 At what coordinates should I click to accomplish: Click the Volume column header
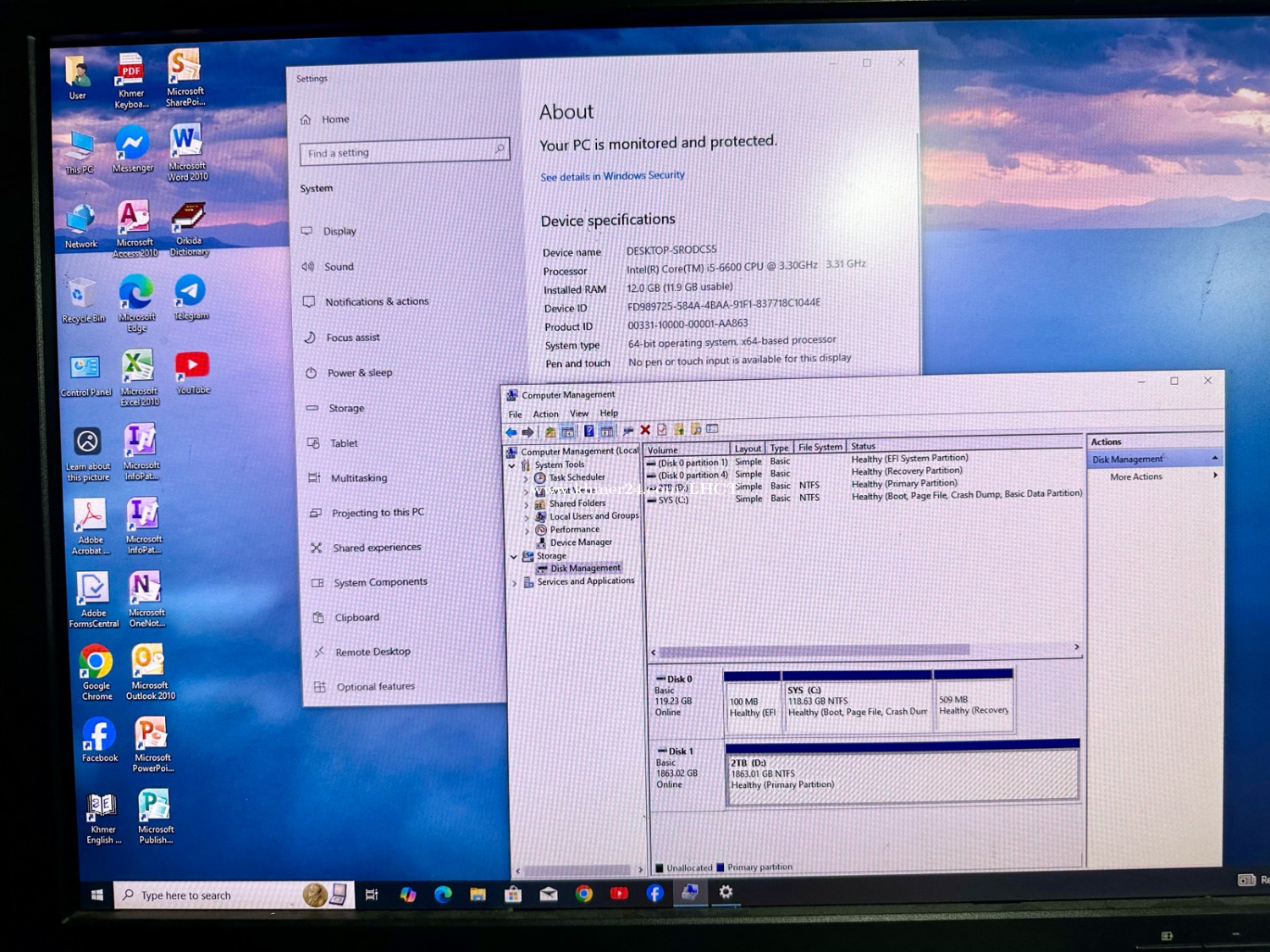pyautogui.click(x=687, y=449)
